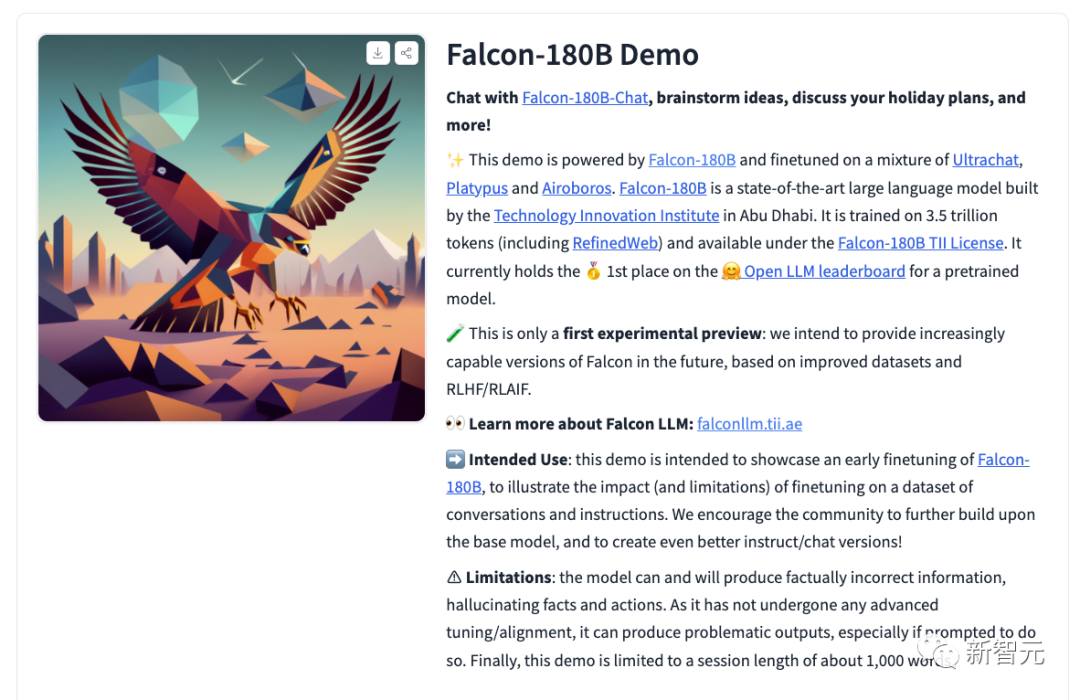Open the Falcon-180B-Chat link
Image resolution: width=1080 pixels, height=700 pixels.
[x=585, y=98]
